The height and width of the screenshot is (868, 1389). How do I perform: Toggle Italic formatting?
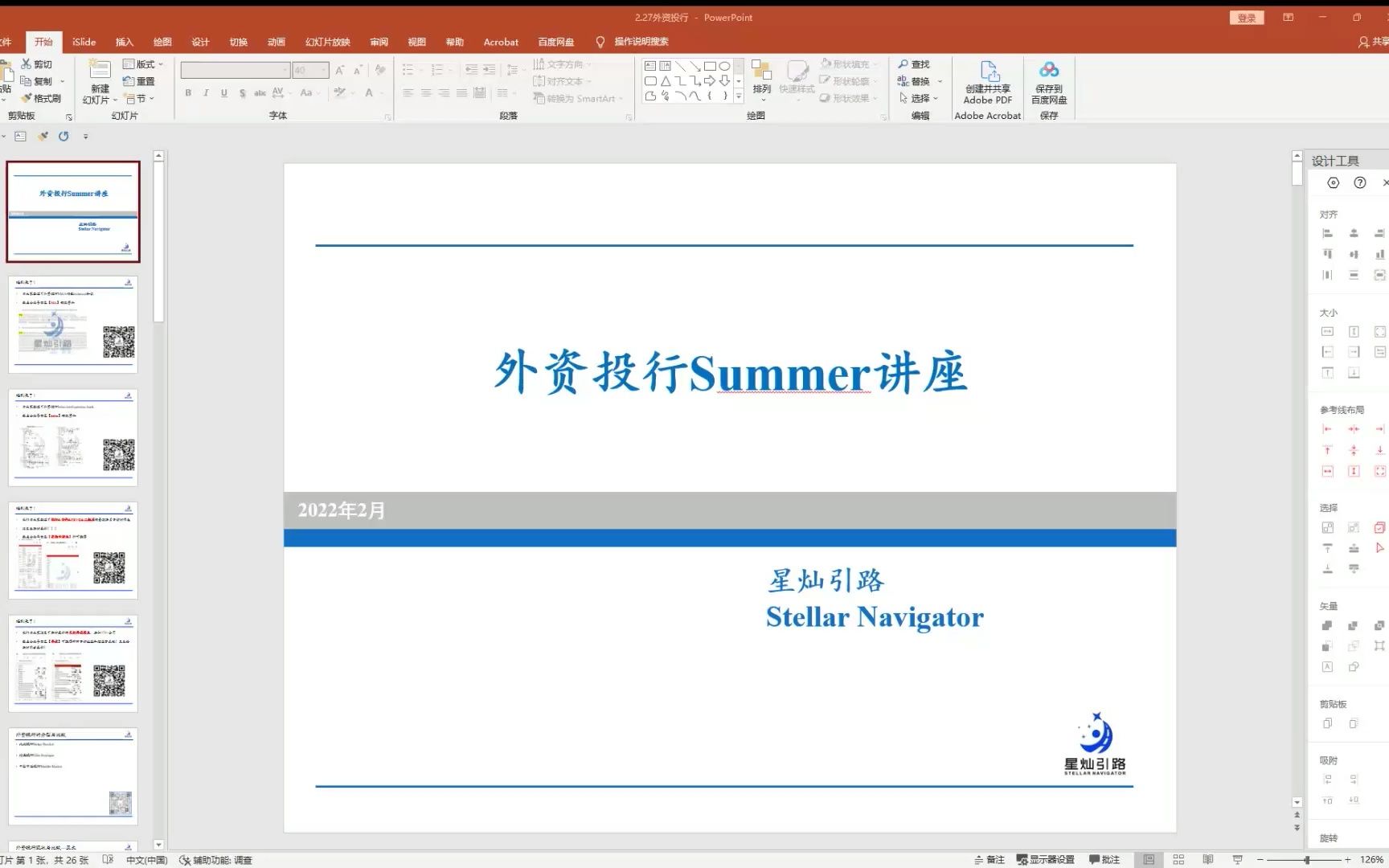(206, 93)
